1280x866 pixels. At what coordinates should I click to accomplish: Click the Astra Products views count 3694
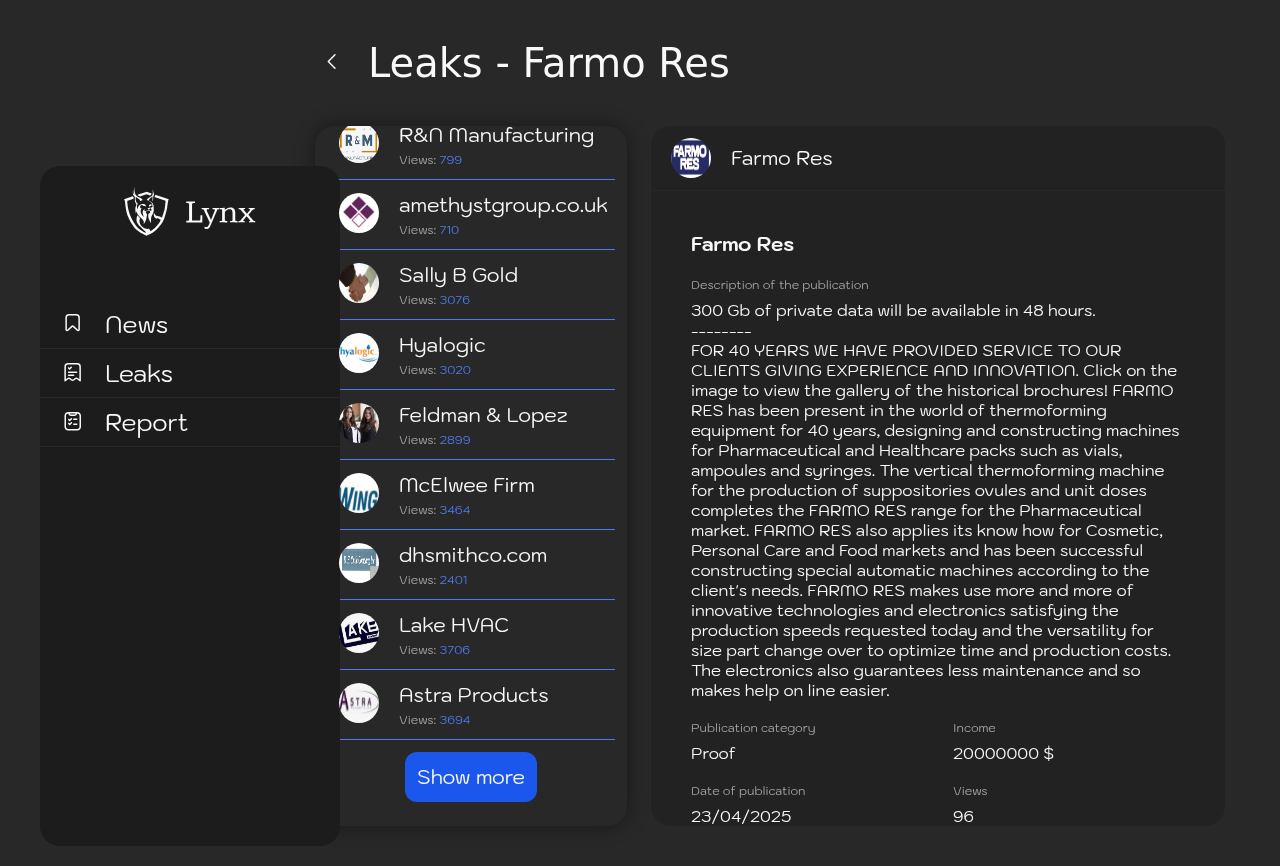(x=455, y=720)
